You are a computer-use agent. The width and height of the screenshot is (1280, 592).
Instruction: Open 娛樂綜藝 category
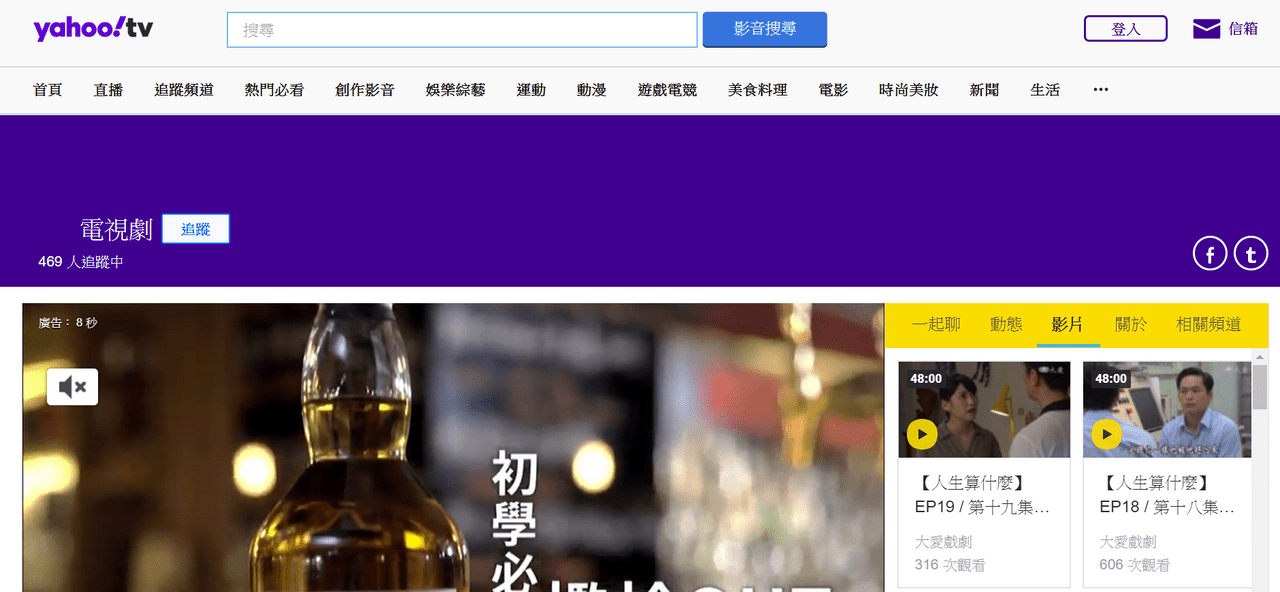point(455,90)
